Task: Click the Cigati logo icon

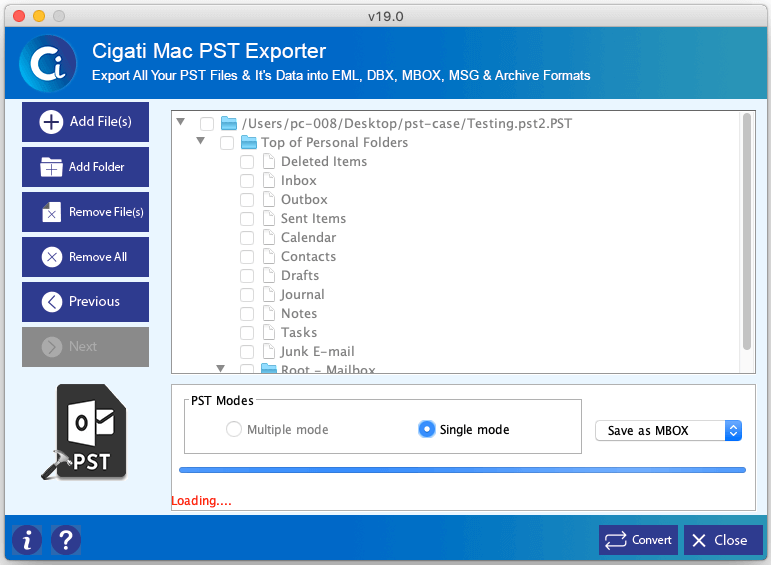Action: tap(48, 63)
